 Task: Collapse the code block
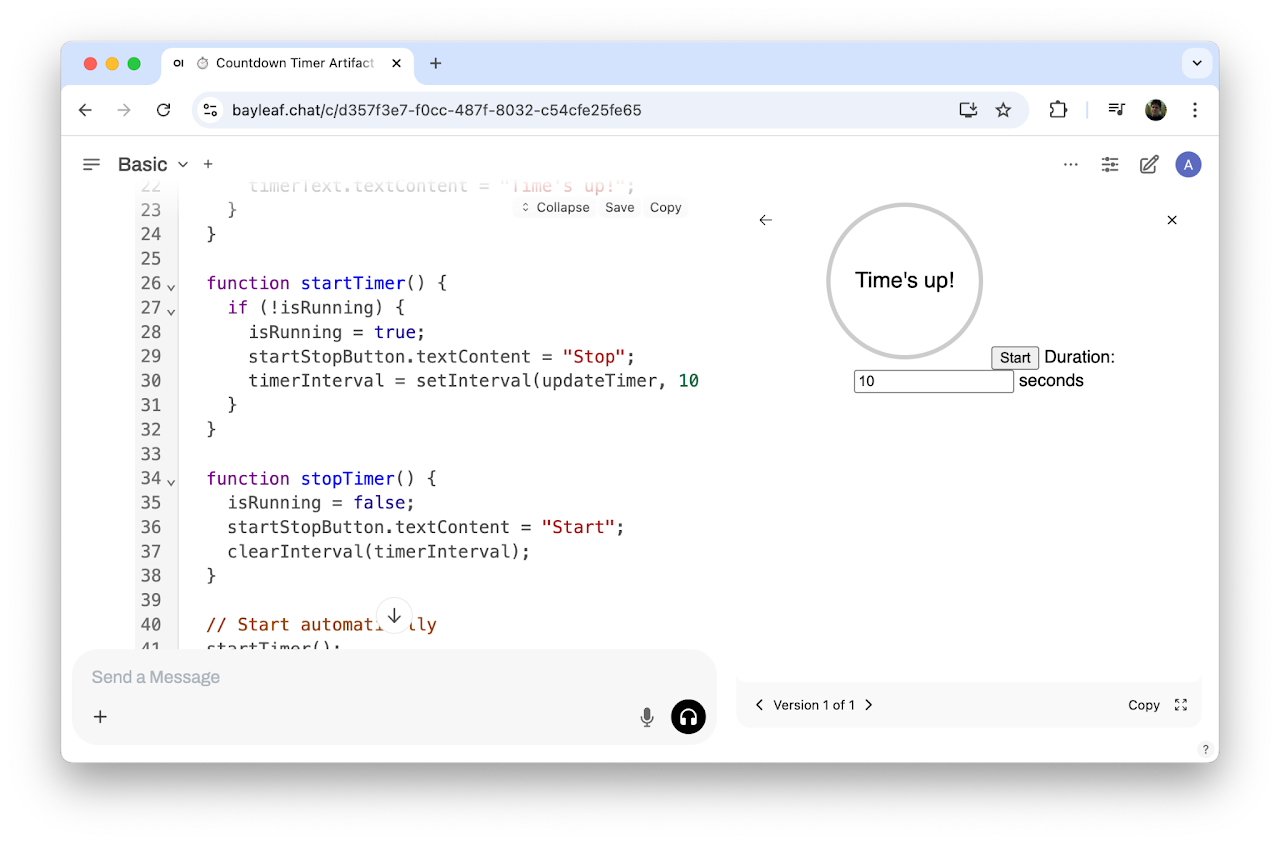(x=555, y=208)
